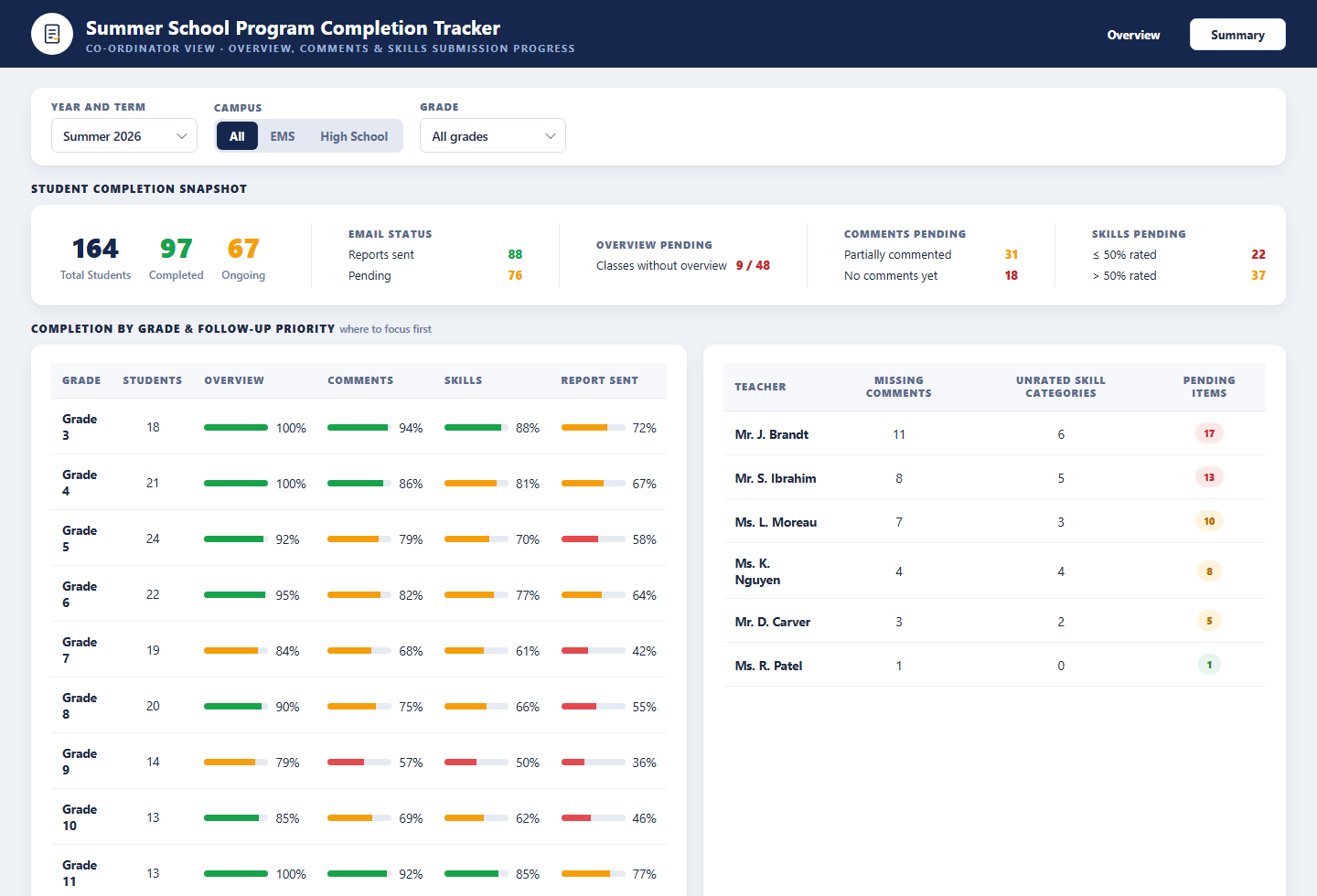Click Mr. J. Brandt pending badge 17
Viewport: 1317px width, 896px height.
[x=1209, y=433]
